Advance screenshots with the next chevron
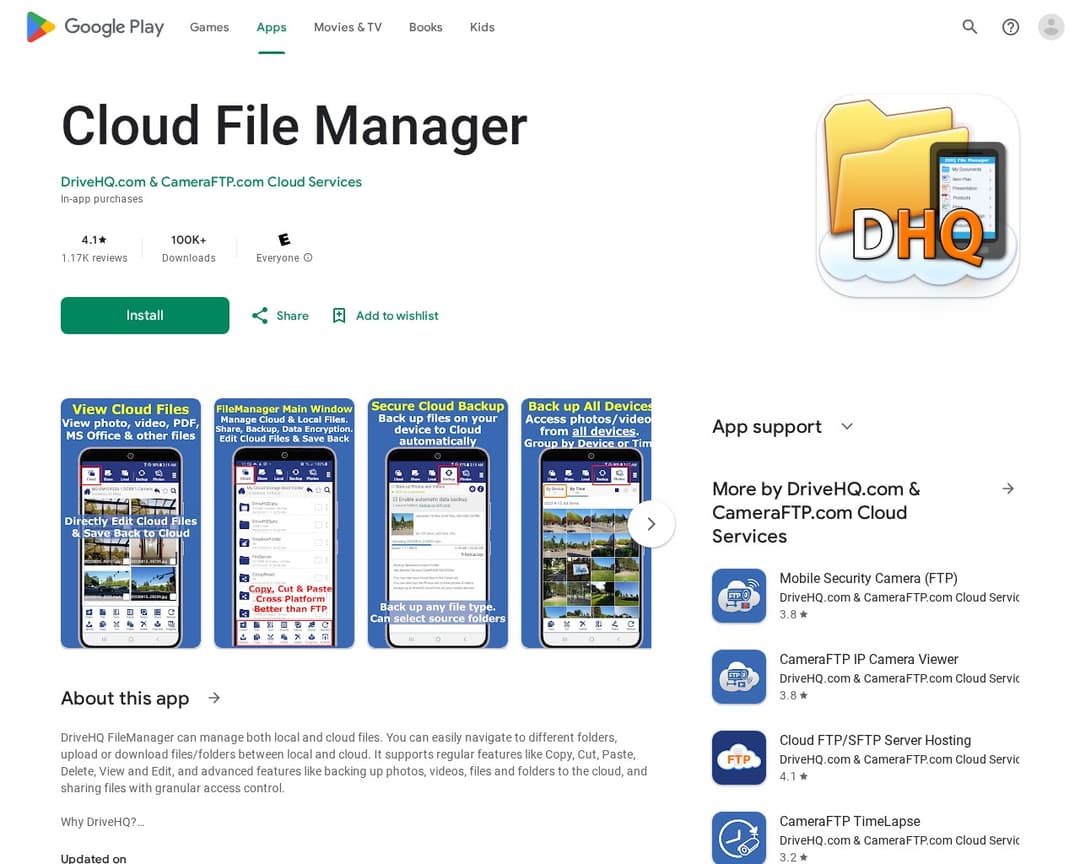 (651, 524)
